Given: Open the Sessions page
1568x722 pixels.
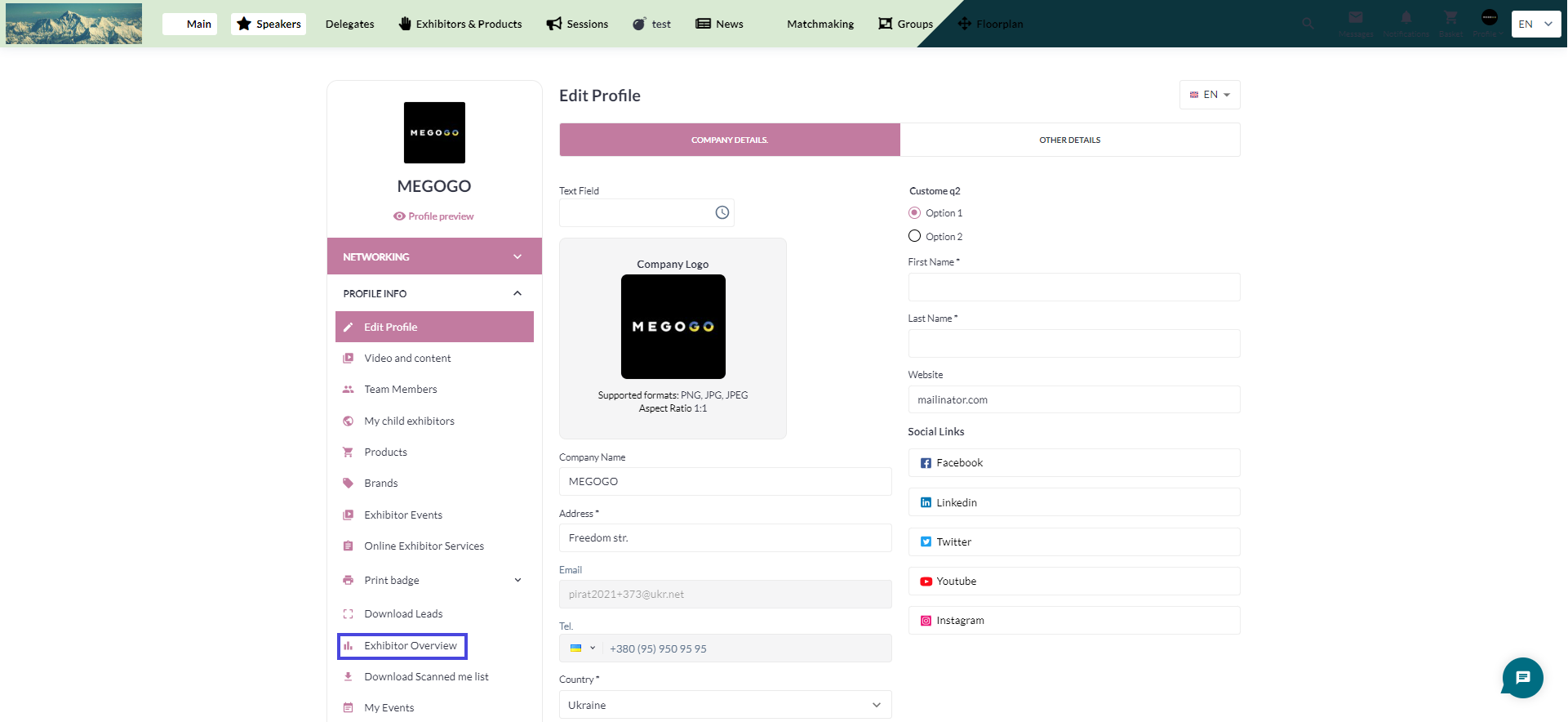Looking at the screenshot, I should coord(577,24).
